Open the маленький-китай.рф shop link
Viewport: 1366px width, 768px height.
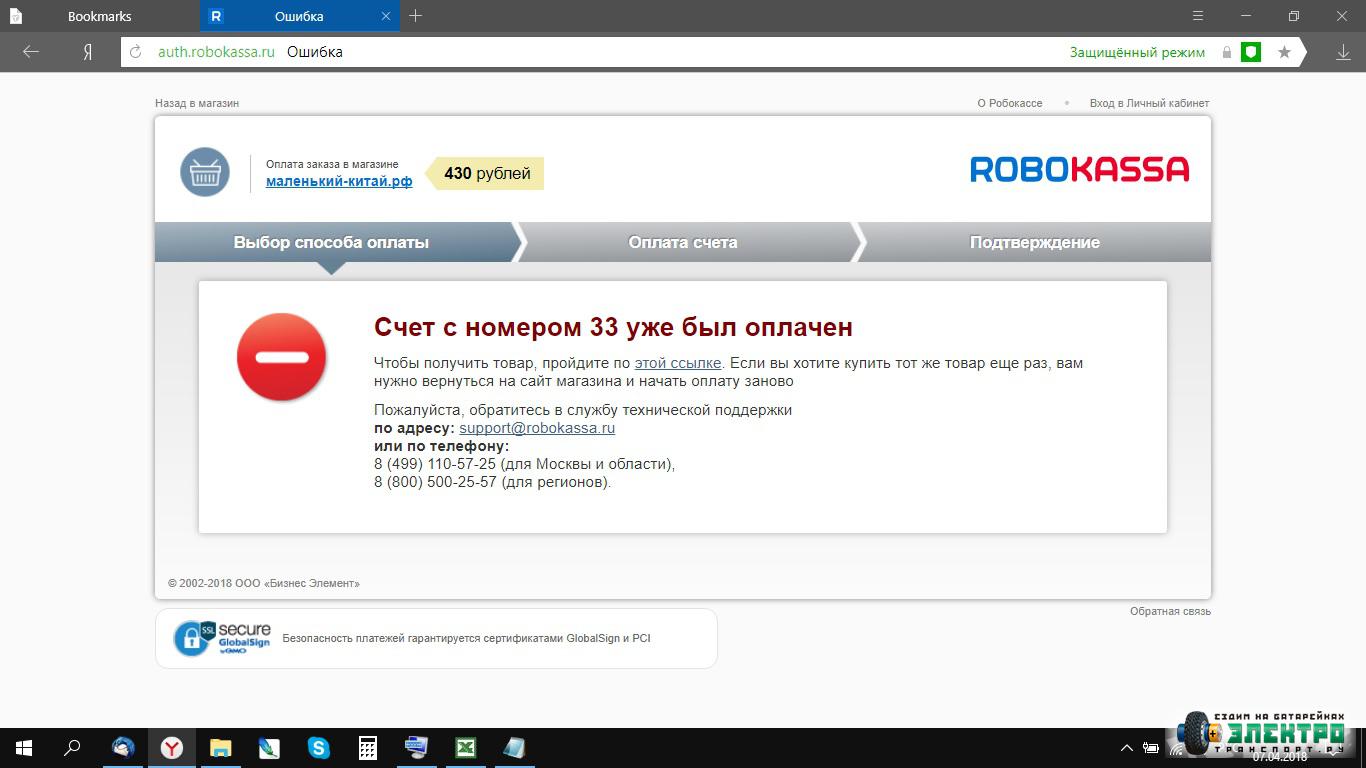click(x=339, y=181)
